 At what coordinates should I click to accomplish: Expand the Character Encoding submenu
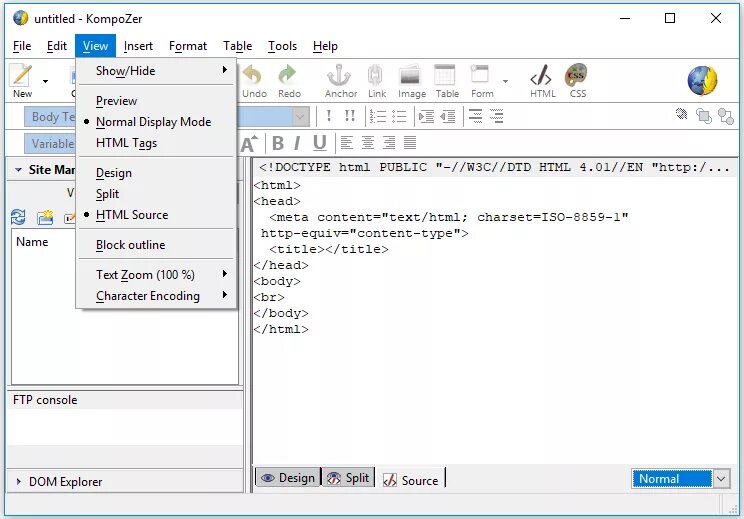[157, 296]
